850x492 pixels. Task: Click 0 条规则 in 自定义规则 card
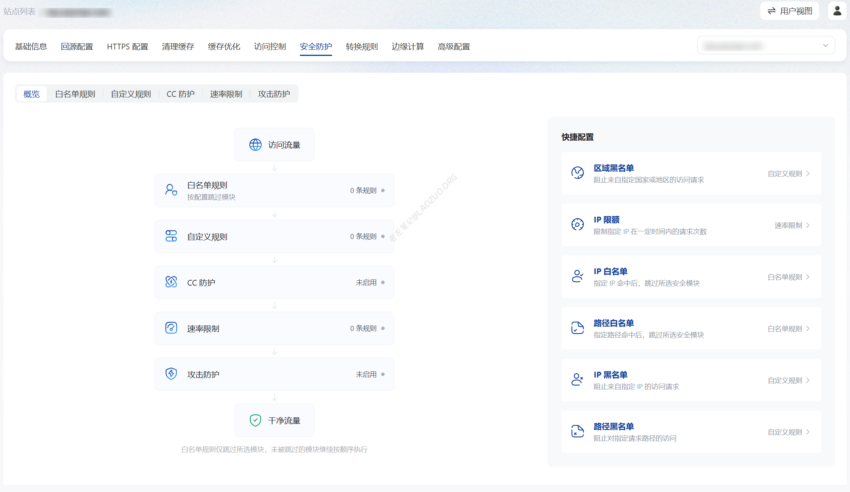pos(363,236)
